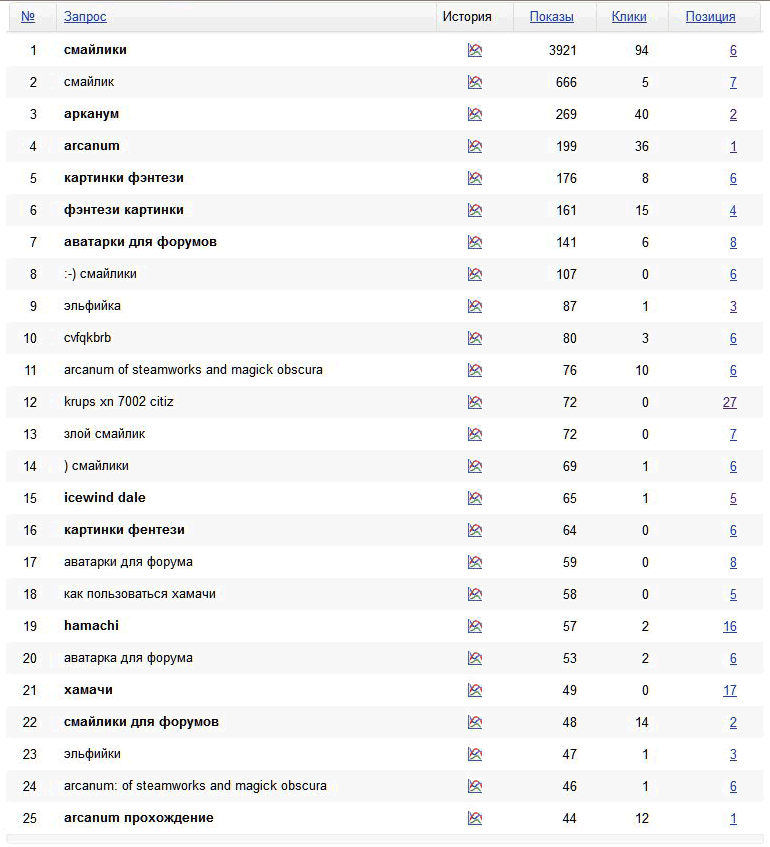Image resolution: width=770 pixels, height=847 pixels.
Task: Show history graph for arcanum query
Action: point(474,146)
